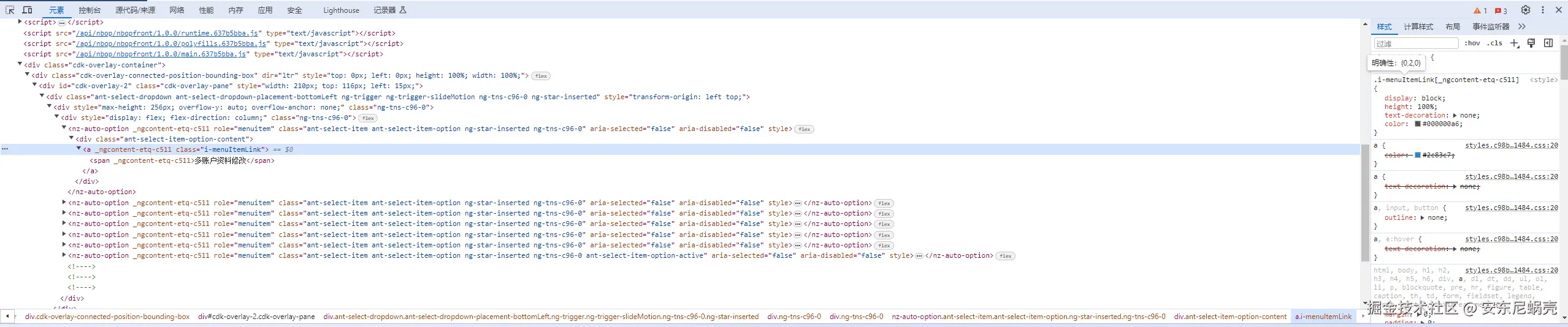Open the #2c83c7 color swatch
This screenshot has height=327, width=1568.
coord(1418,155)
